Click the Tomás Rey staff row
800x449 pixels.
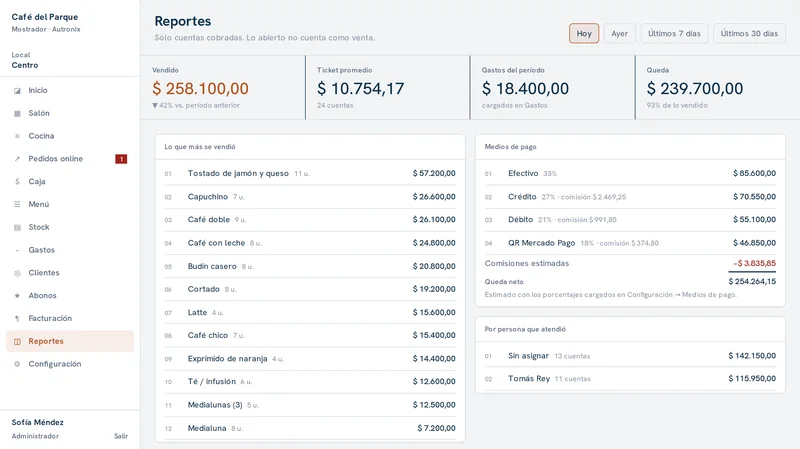[630, 379]
